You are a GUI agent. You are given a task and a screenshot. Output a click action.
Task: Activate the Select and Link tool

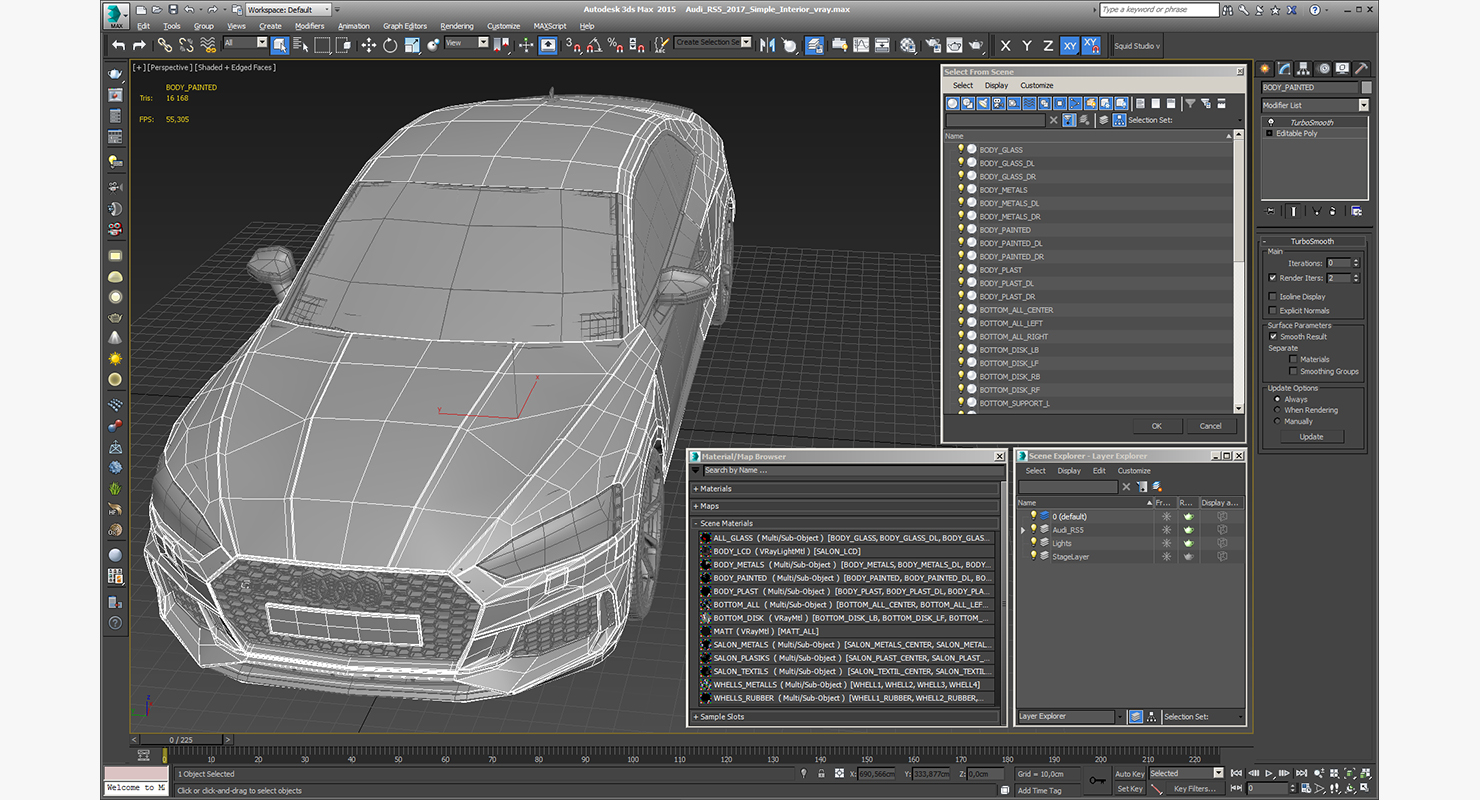(164, 45)
